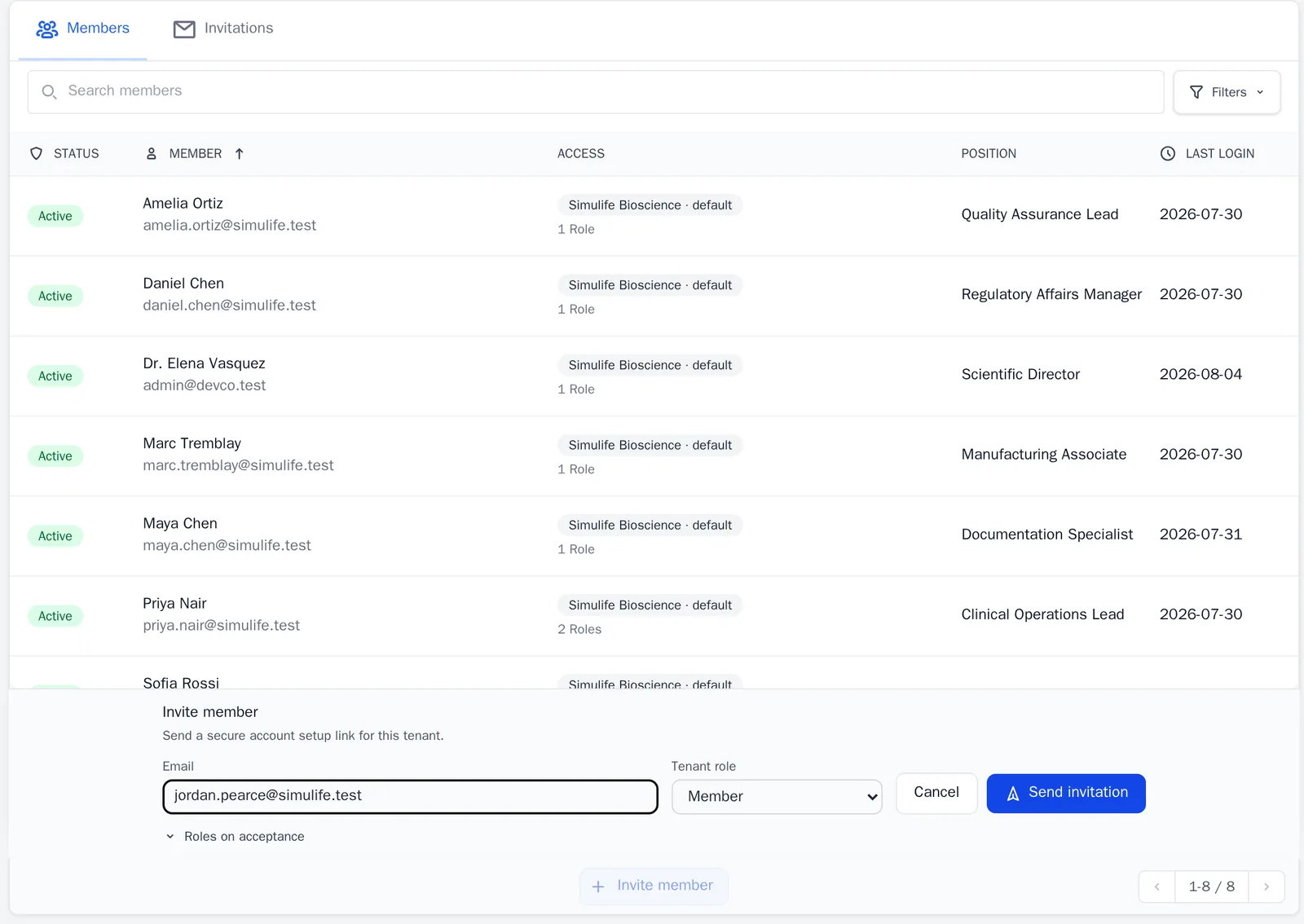
Task: Click Scientific Director position
Action: point(1020,374)
